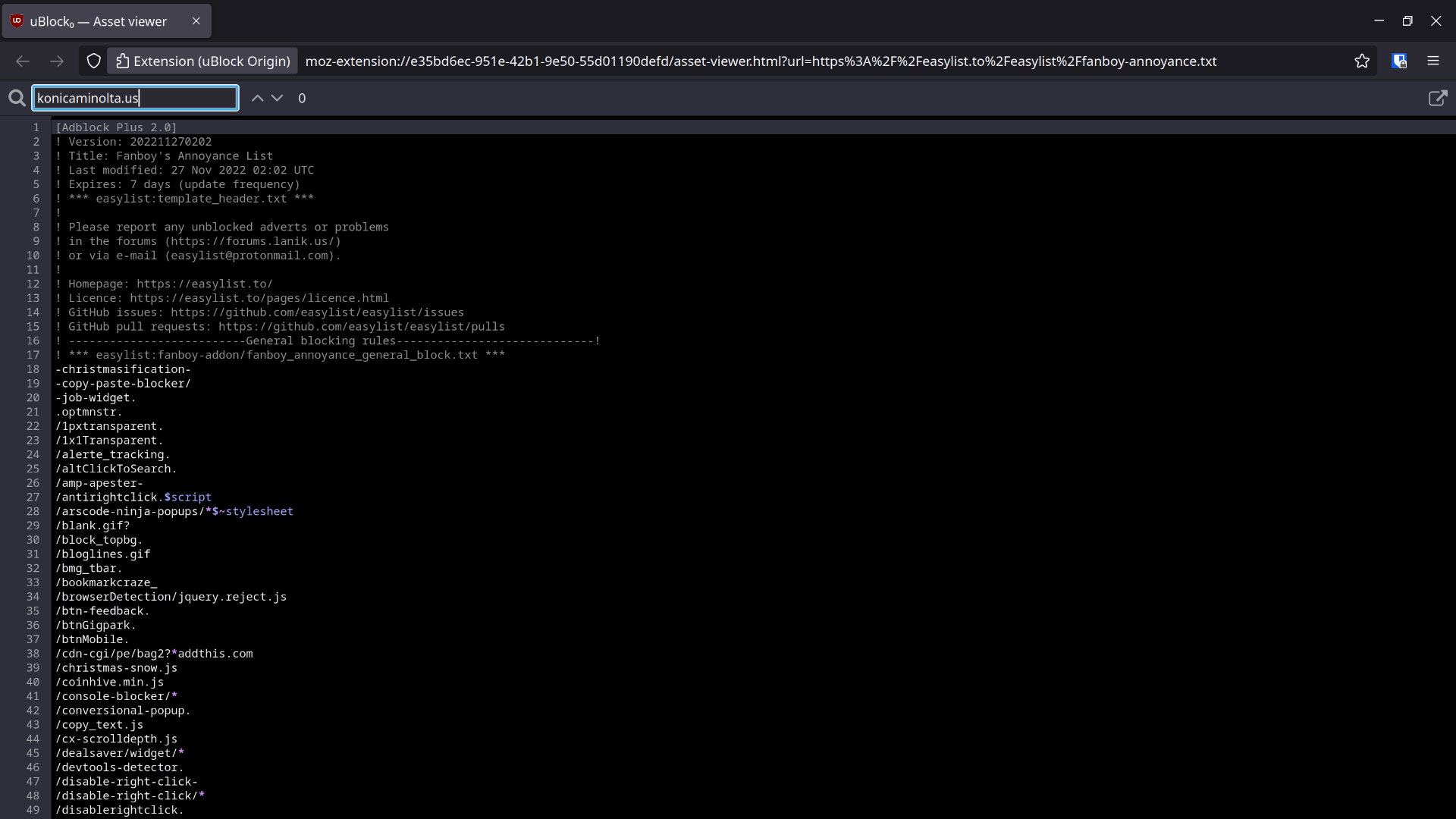Click the address bar URL text
Viewport: 1456px width, 819px height.
tap(758, 61)
